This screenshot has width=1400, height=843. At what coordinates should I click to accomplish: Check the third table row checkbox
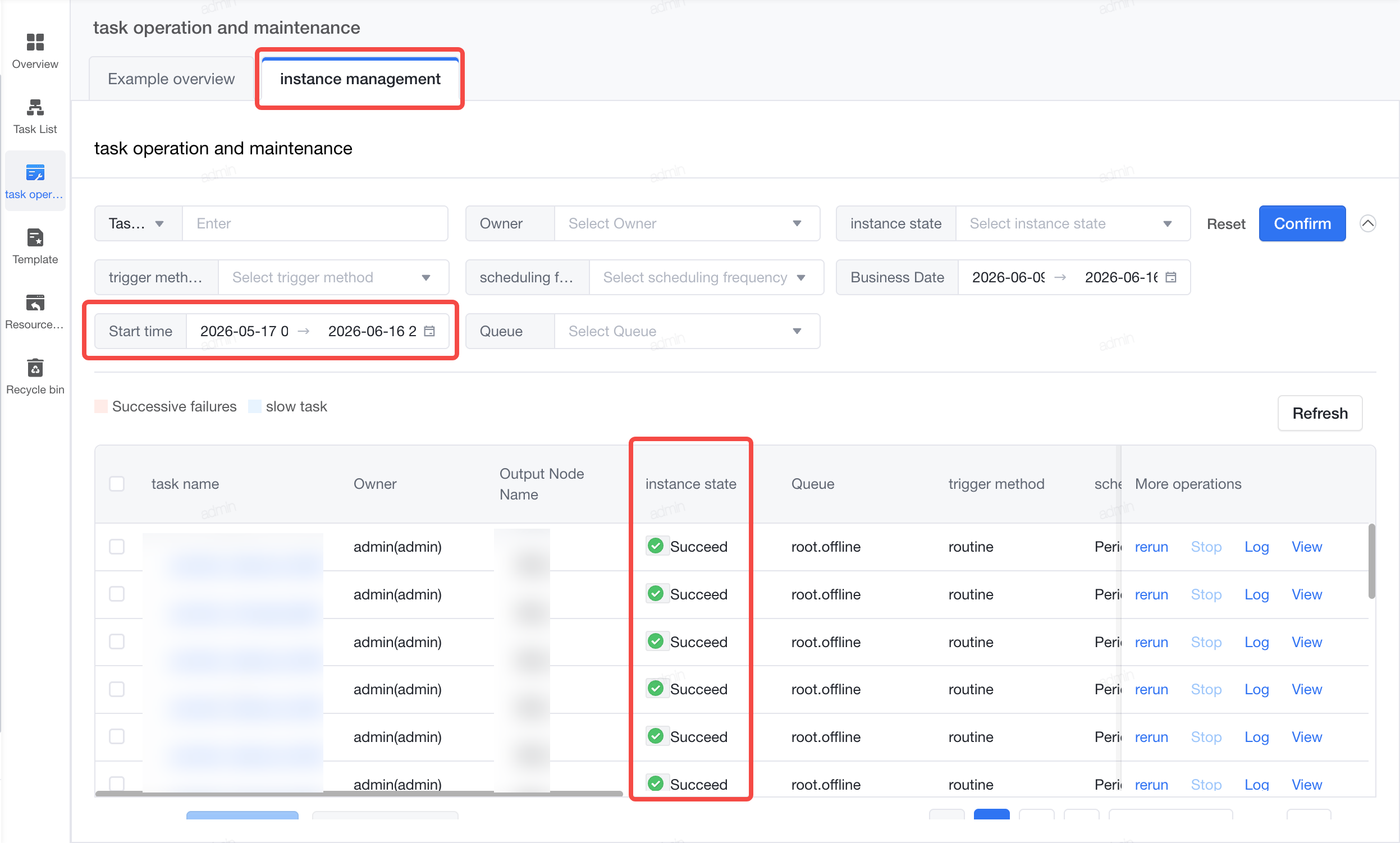tap(116, 642)
